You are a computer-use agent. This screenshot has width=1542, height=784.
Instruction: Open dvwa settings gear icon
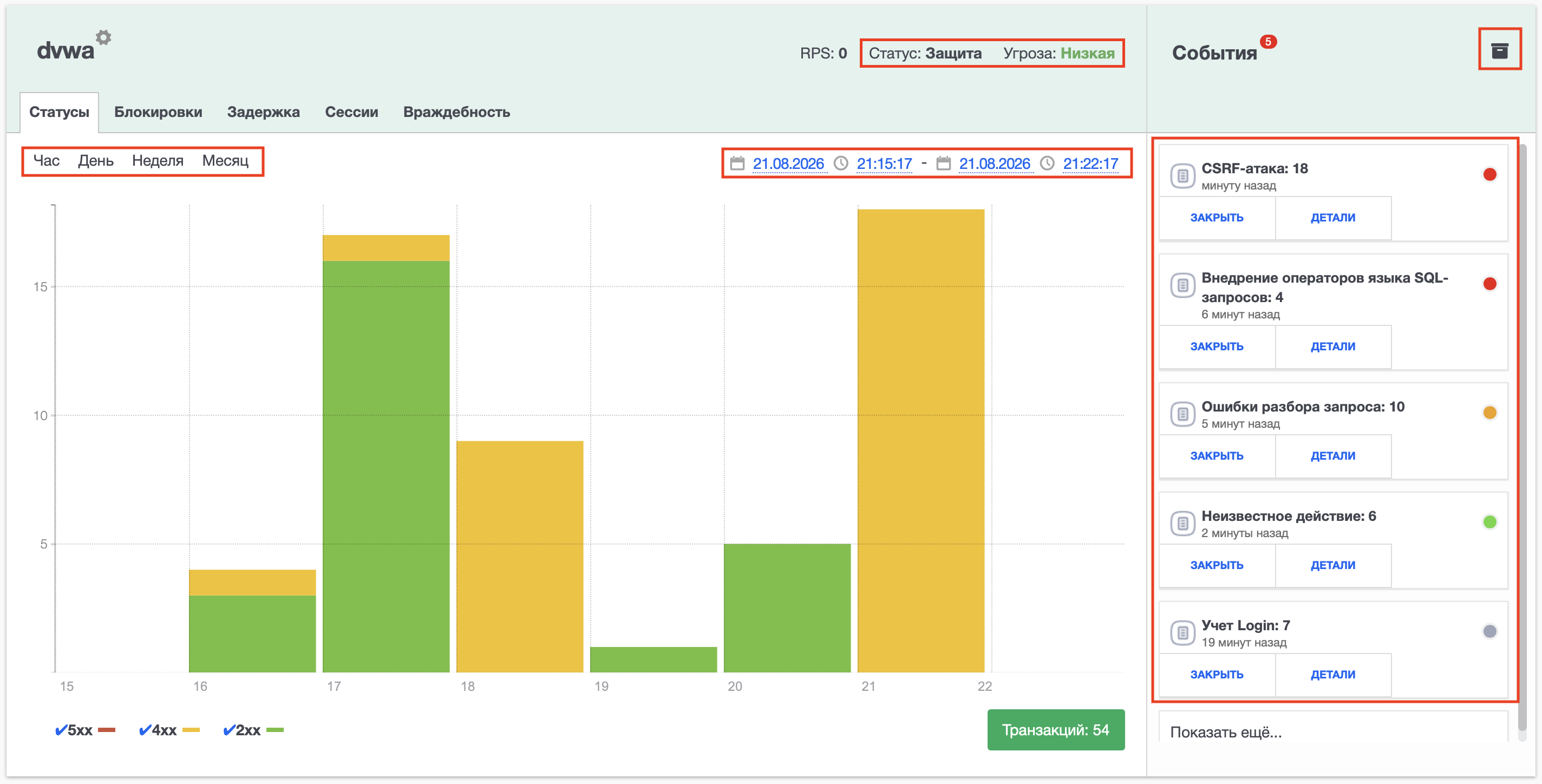[103, 38]
